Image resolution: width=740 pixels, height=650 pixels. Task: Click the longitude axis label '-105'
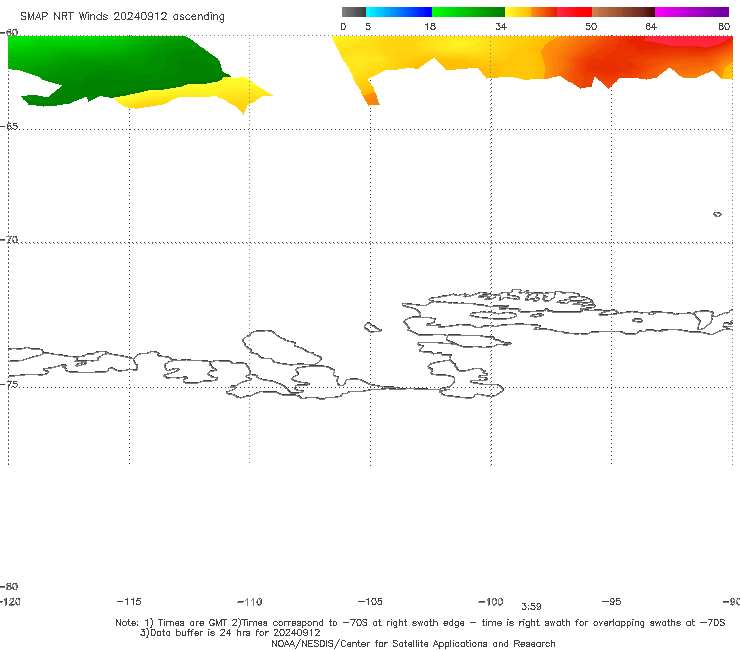tap(370, 601)
